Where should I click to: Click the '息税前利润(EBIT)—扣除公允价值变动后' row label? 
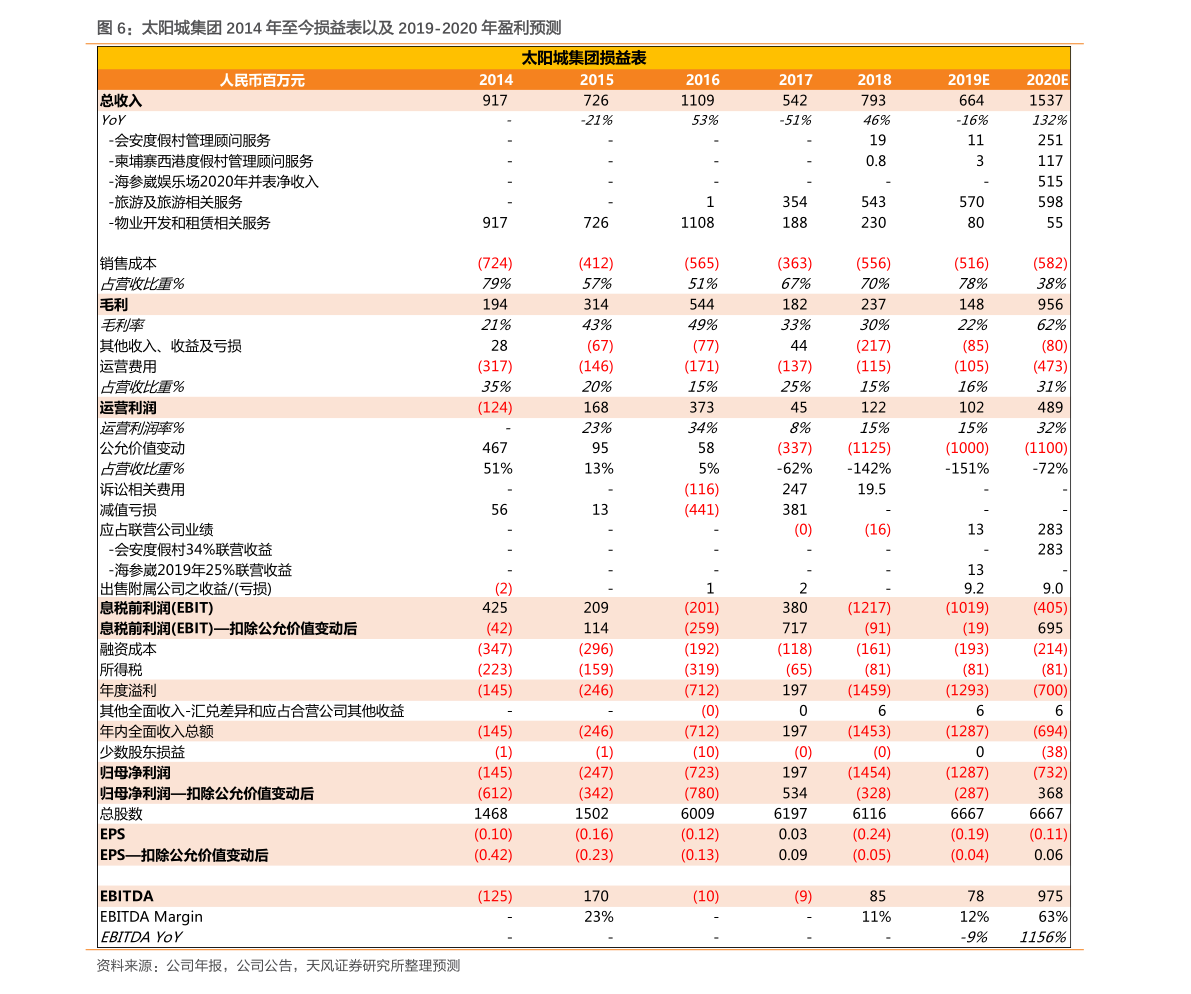pos(228,629)
